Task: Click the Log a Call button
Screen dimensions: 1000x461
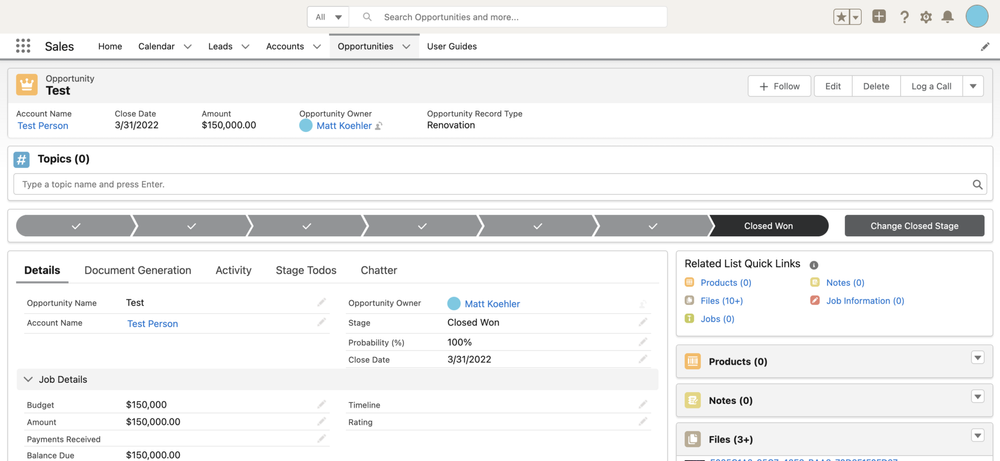Action: pyautogui.click(x=931, y=86)
